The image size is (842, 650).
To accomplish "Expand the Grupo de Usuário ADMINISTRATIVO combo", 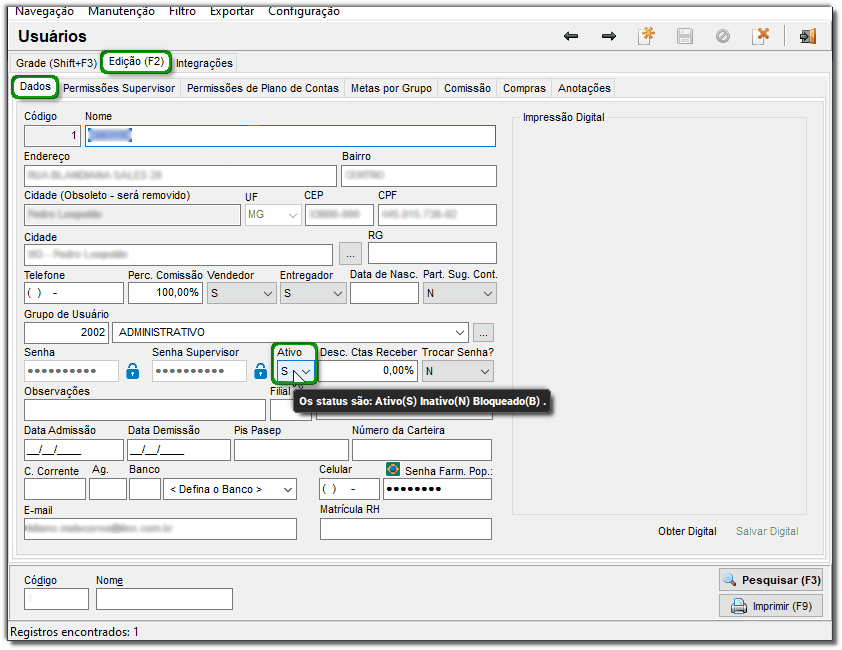I will [x=460, y=332].
